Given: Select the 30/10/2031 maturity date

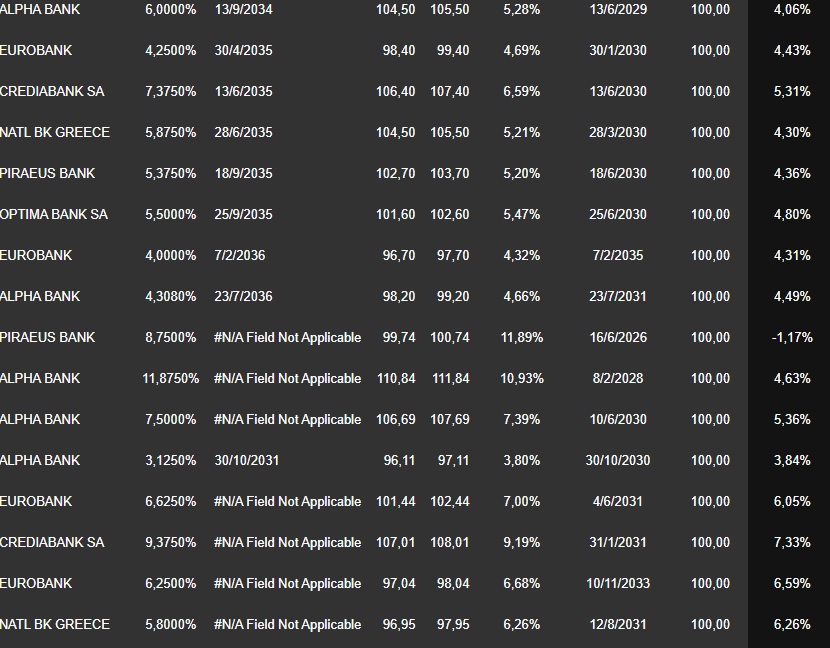Looking at the screenshot, I should pyautogui.click(x=247, y=461).
